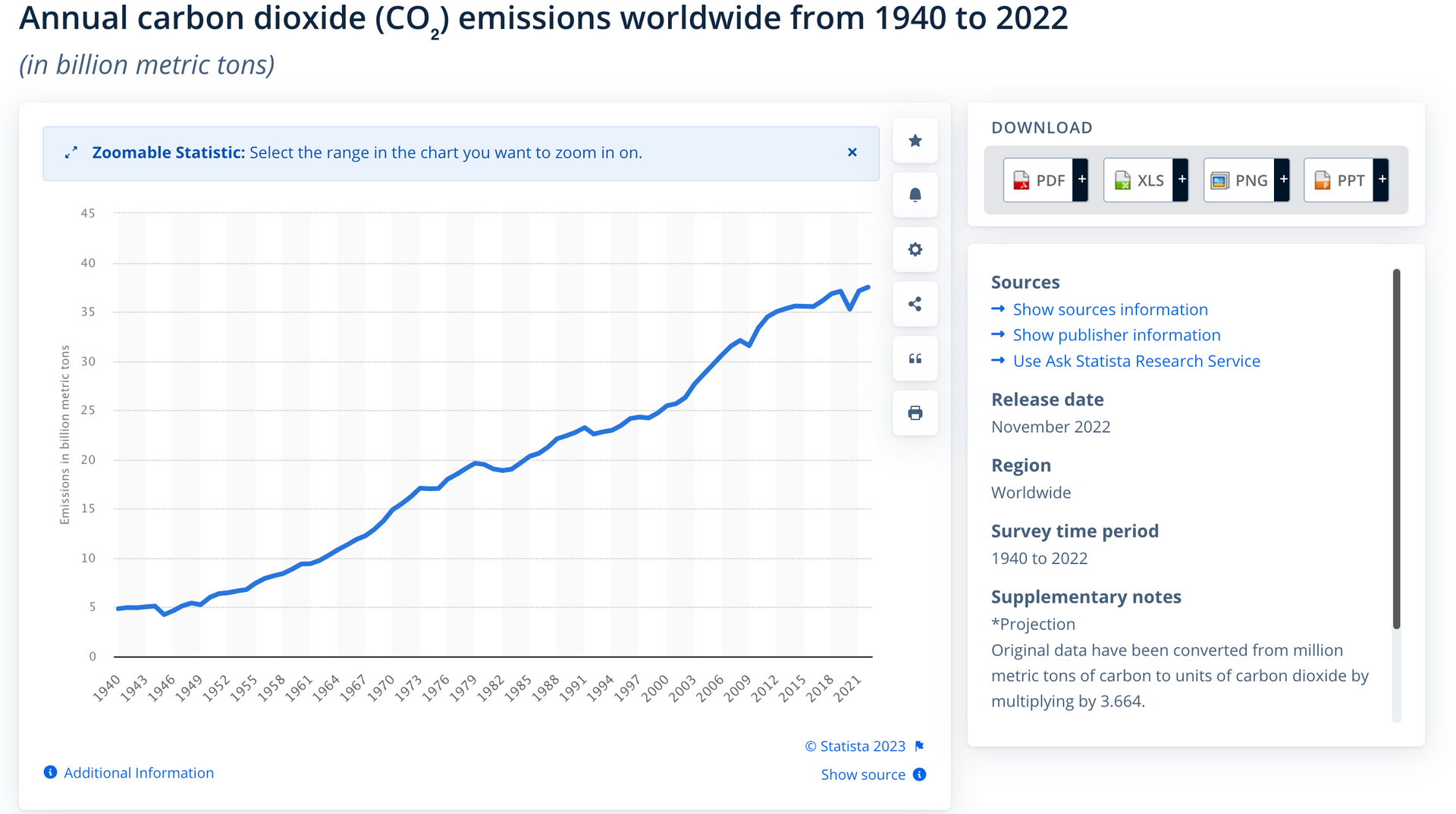Open chart settings gear icon
Viewport: 1456px width, 814px height.
[x=915, y=250]
